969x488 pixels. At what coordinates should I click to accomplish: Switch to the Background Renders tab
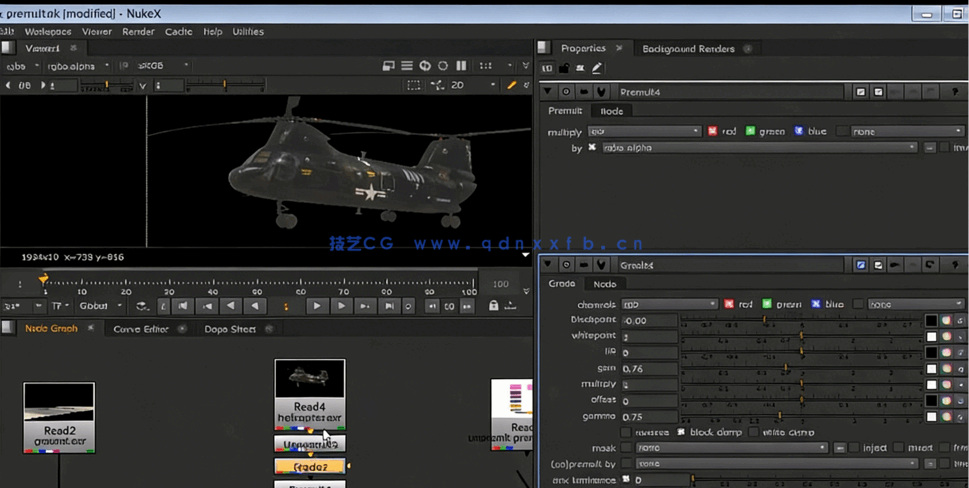point(688,48)
